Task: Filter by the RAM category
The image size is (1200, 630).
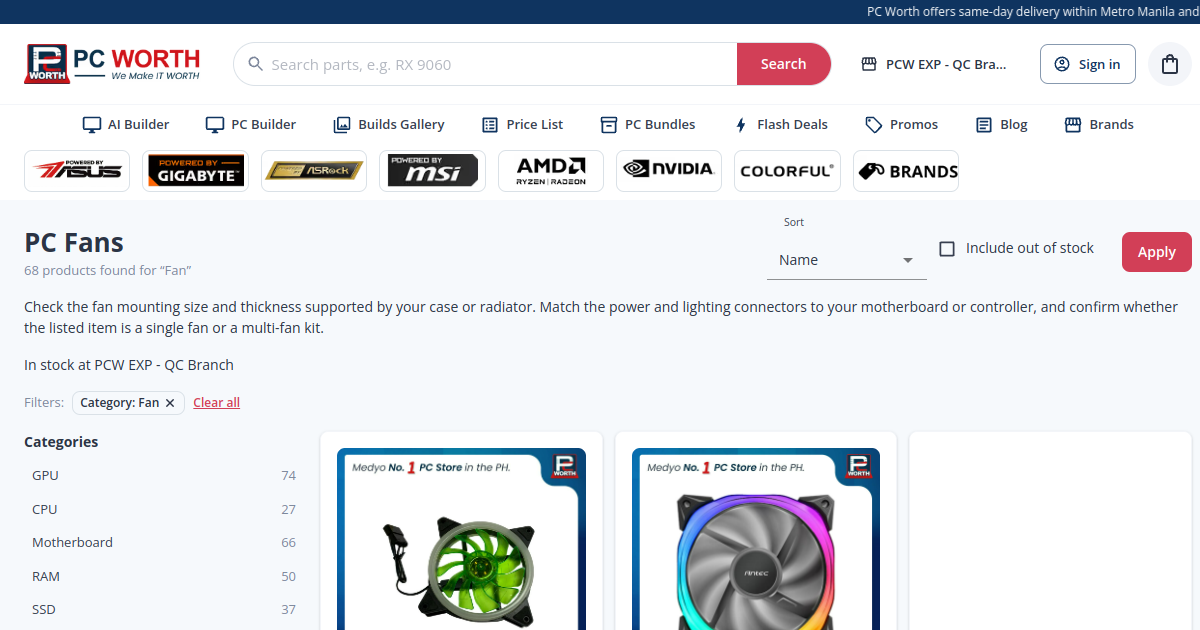Action: tap(164, 576)
